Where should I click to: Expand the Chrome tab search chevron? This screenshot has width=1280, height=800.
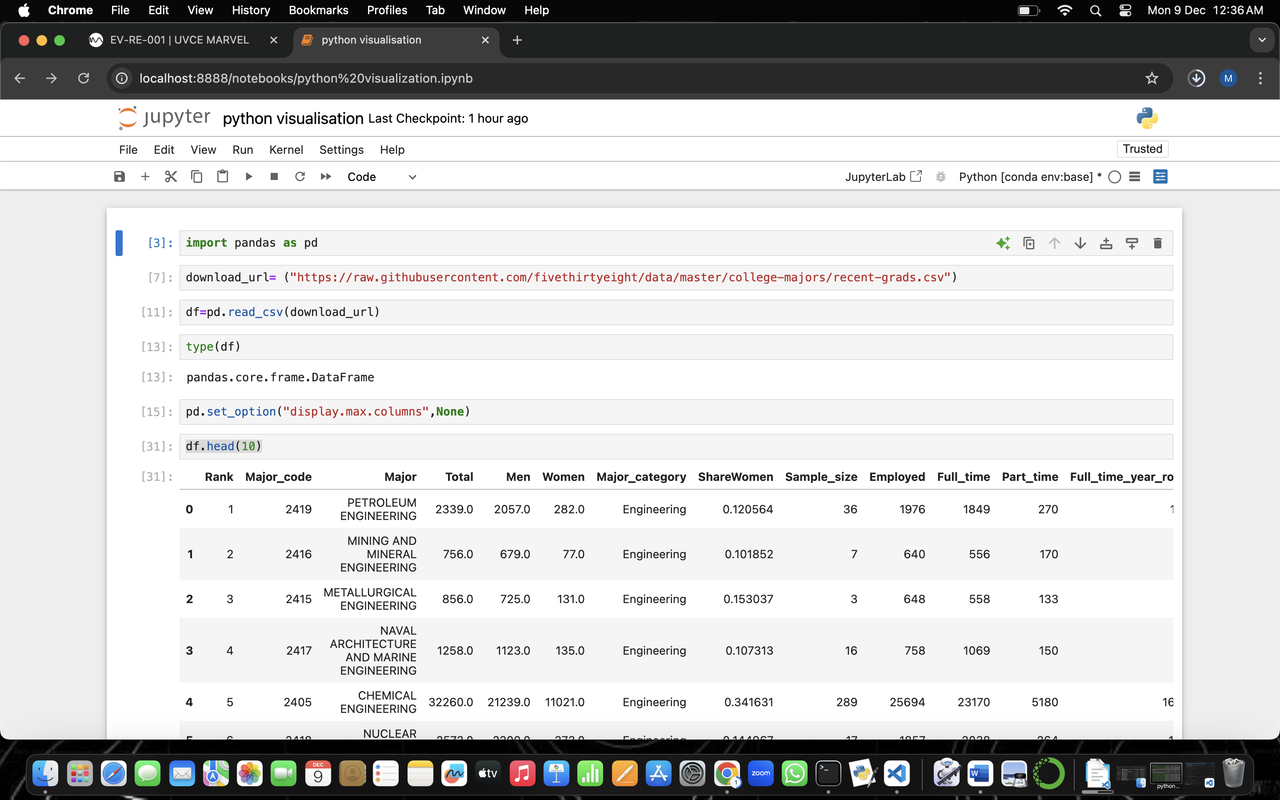coord(1260,40)
